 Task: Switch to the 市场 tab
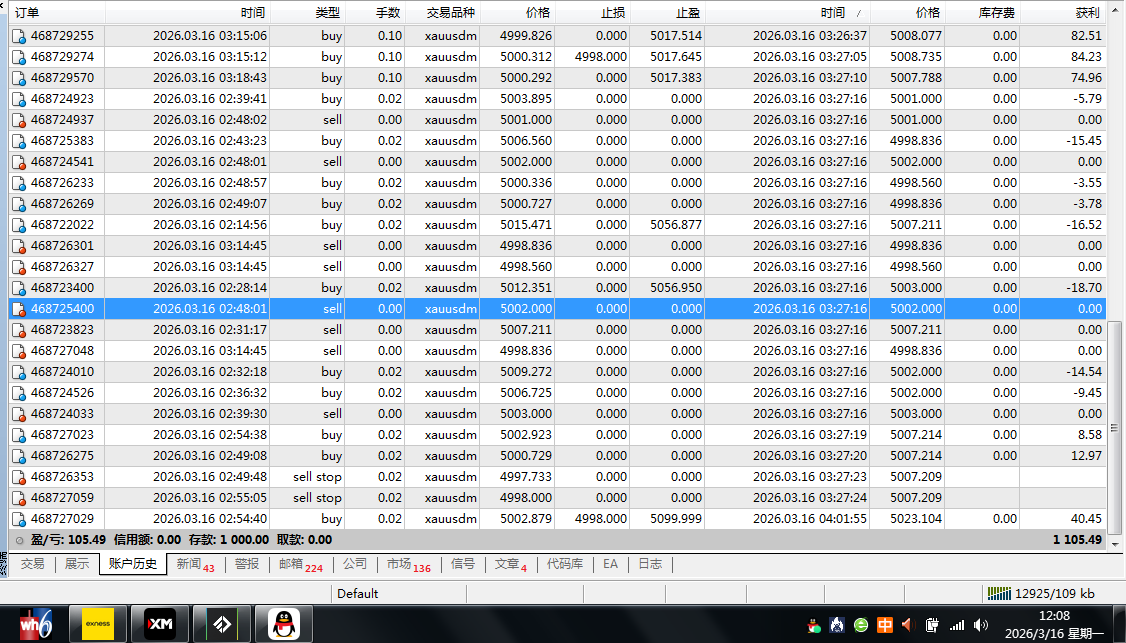pyautogui.click(x=407, y=564)
